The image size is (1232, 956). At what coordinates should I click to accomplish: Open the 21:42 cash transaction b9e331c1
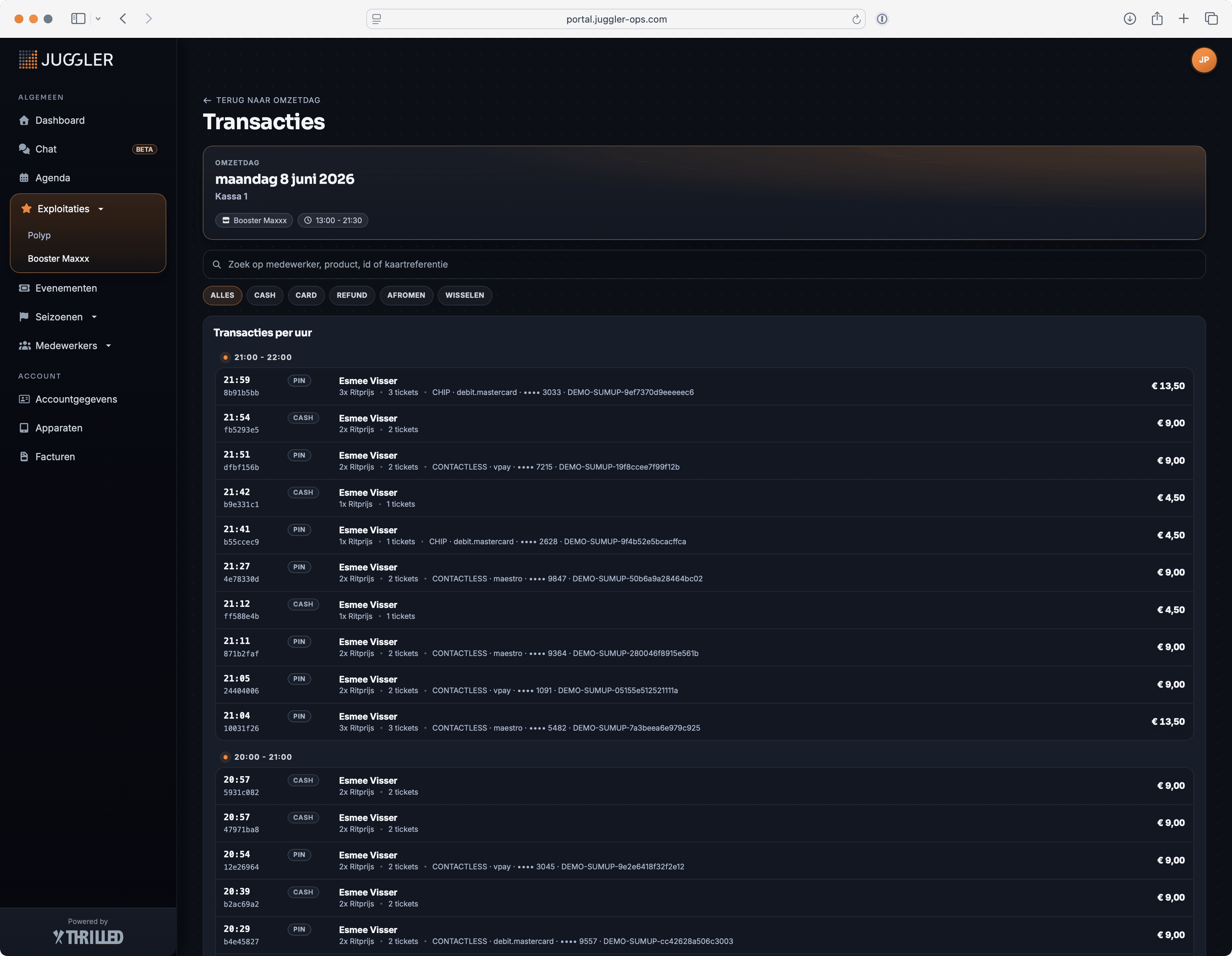(704, 498)
